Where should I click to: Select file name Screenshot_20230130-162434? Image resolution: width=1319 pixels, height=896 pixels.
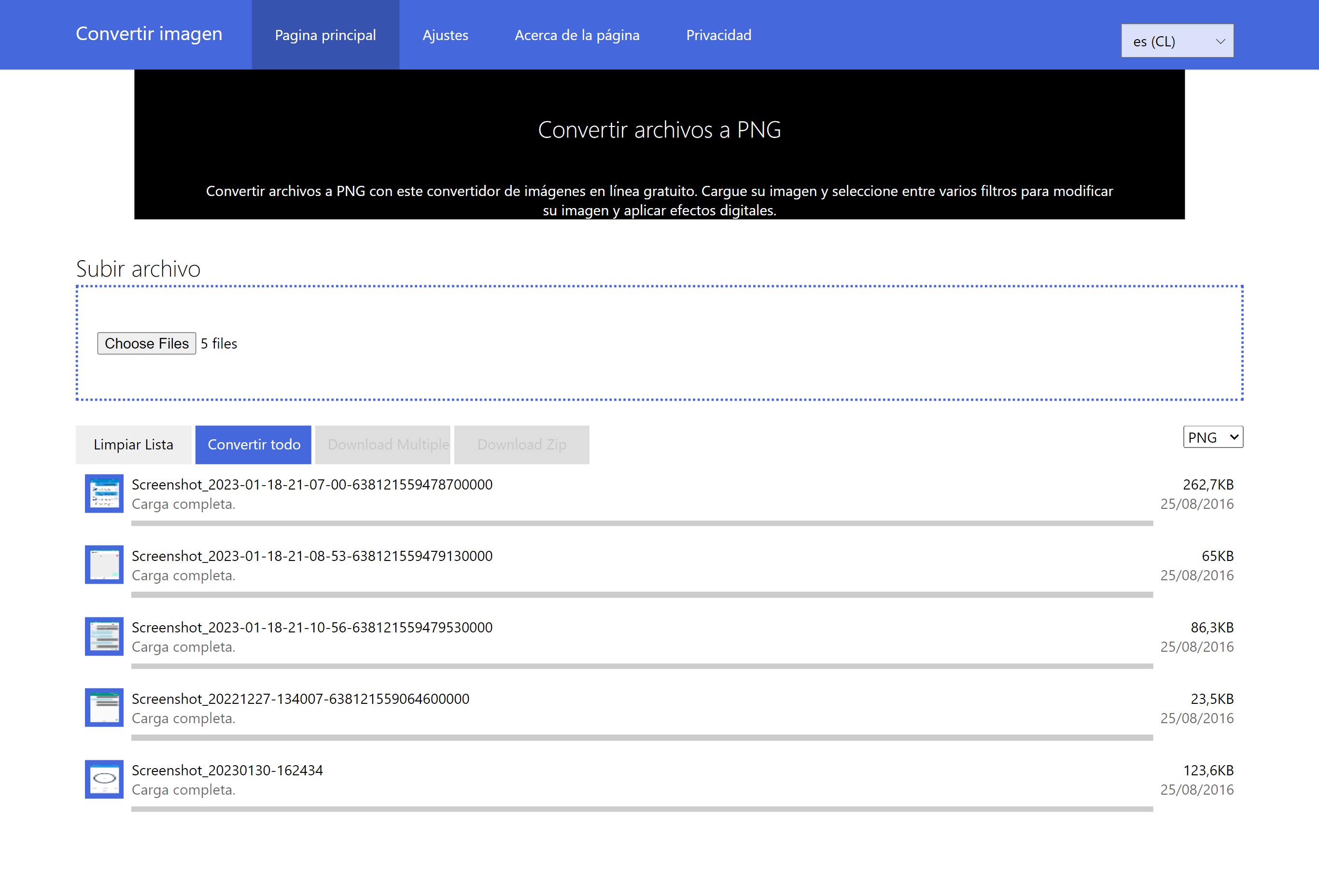pyautogui.click(x=227, y=770)
